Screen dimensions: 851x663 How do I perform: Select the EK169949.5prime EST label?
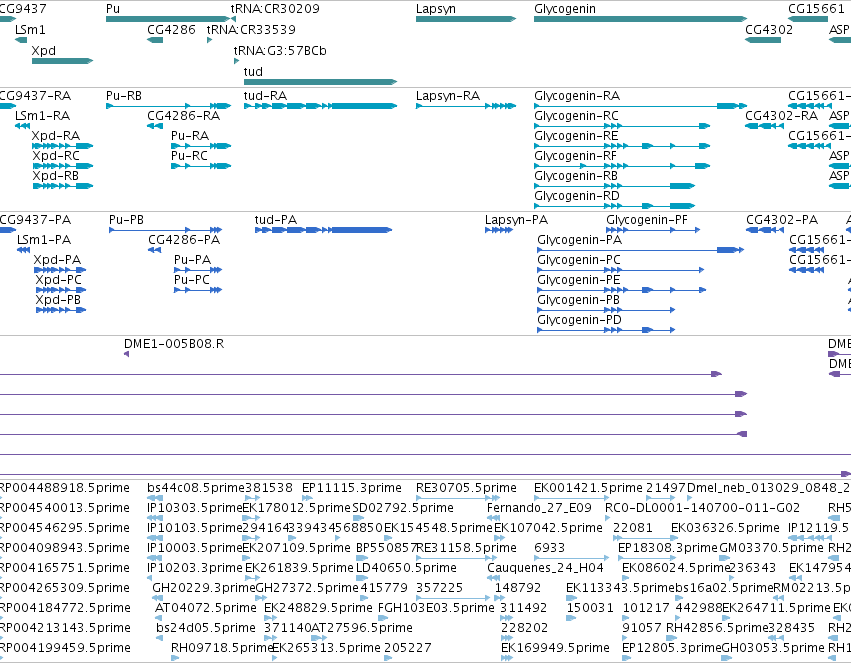tap(555, 648)
